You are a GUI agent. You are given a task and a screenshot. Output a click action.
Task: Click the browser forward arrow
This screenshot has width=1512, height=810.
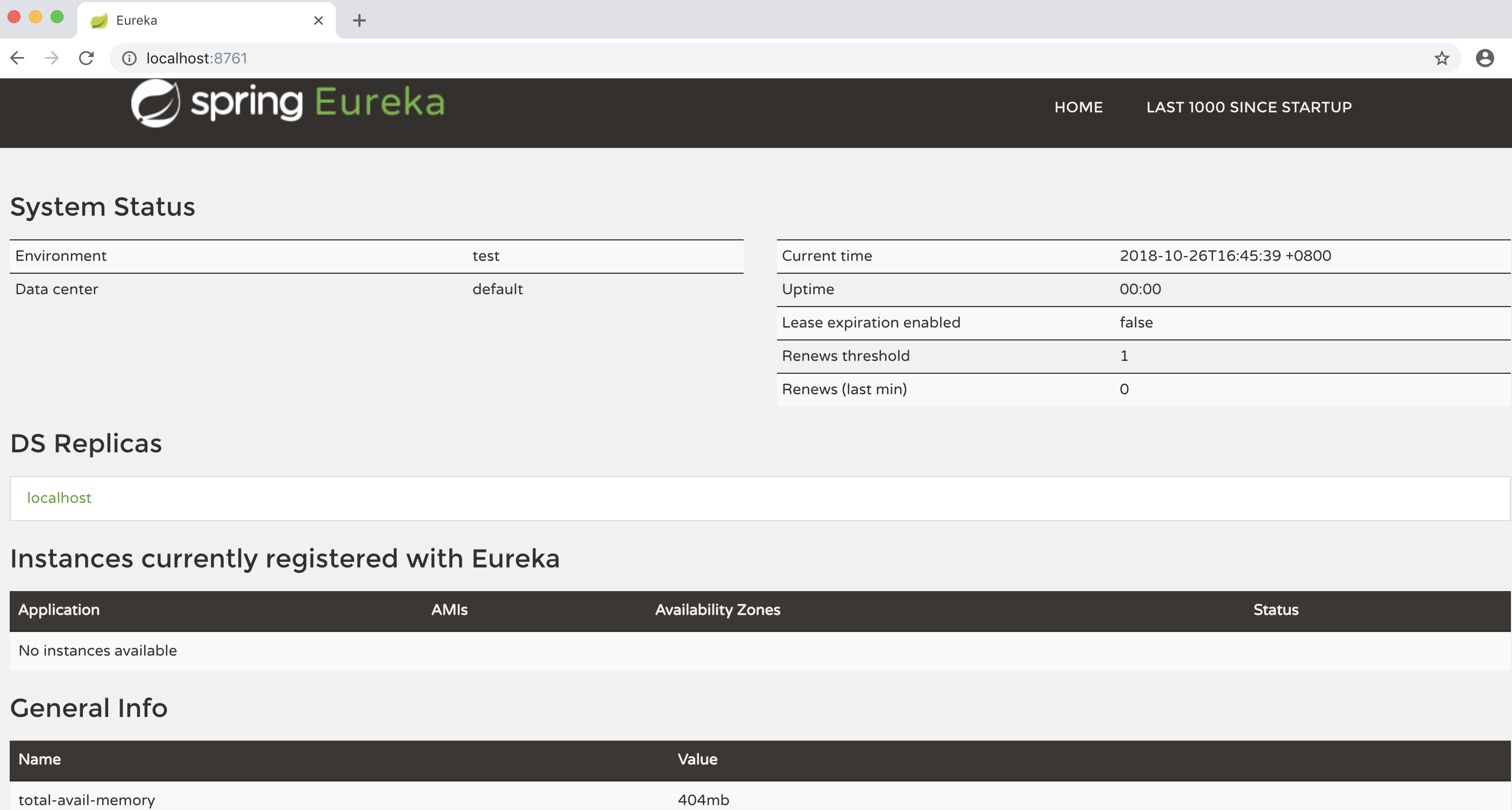coord(52,58)
